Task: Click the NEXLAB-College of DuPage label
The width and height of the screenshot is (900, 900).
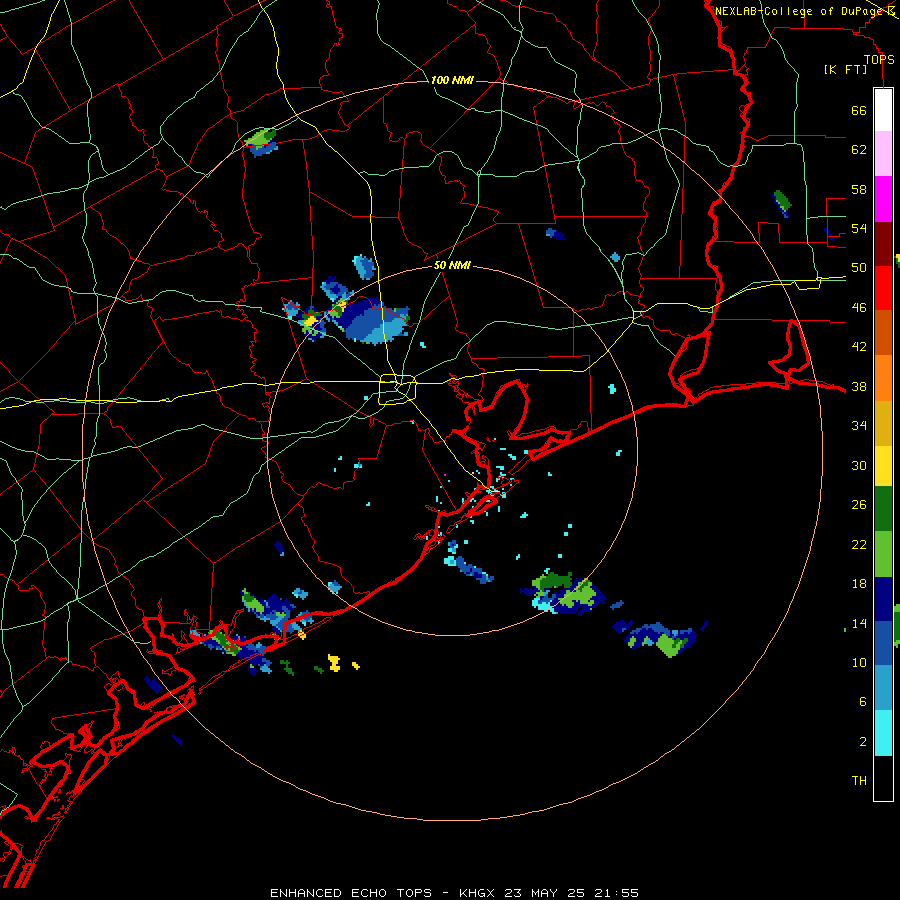Action: click(x=800, y=11)
